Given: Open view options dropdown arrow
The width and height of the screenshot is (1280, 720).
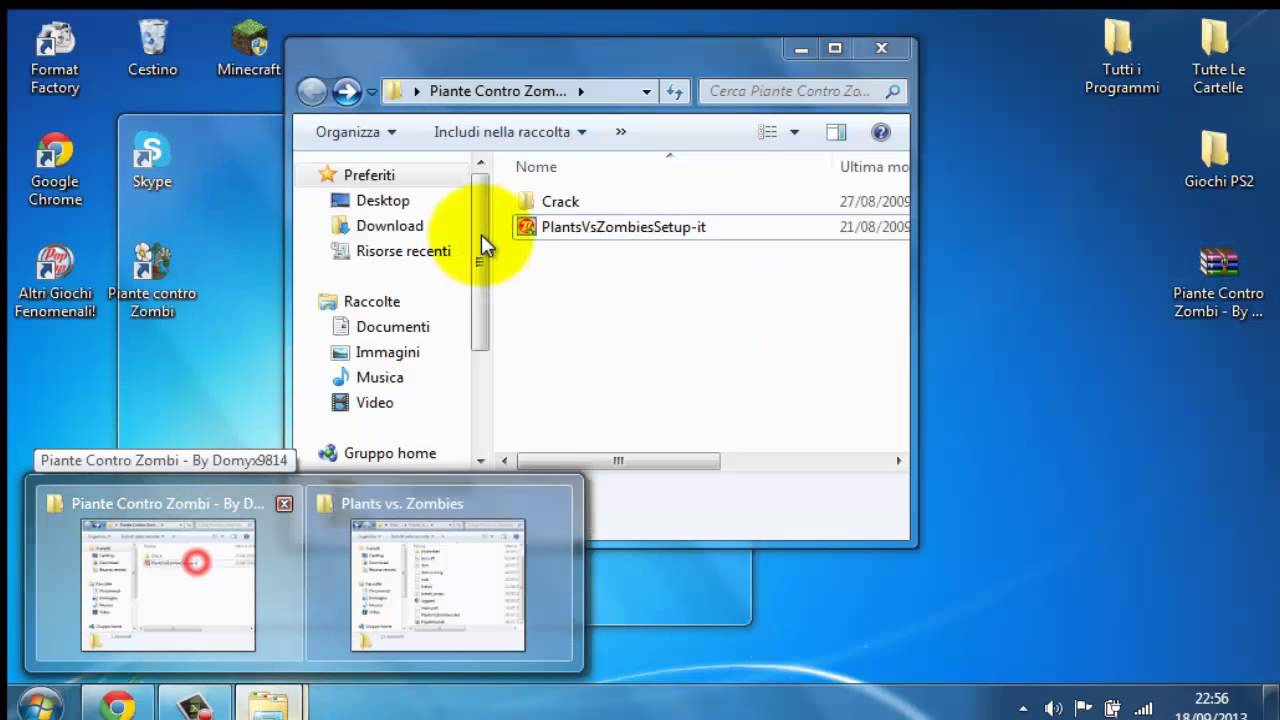Looking at the screenshot, I should click(x=794, y=132).
